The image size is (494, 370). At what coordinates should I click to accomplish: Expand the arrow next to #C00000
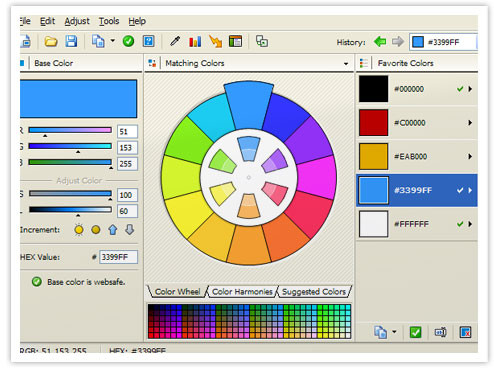point(470,123)
